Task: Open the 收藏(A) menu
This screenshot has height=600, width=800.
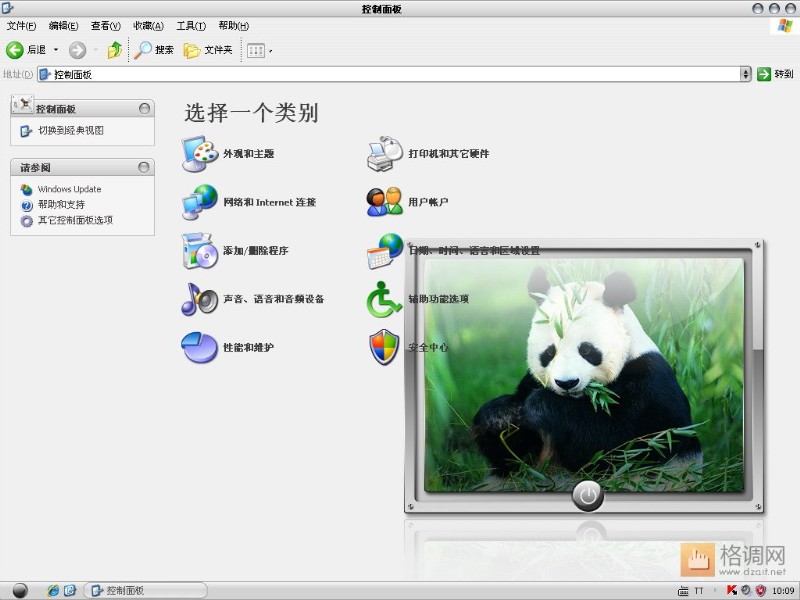Action: click(x=148, y=26)
